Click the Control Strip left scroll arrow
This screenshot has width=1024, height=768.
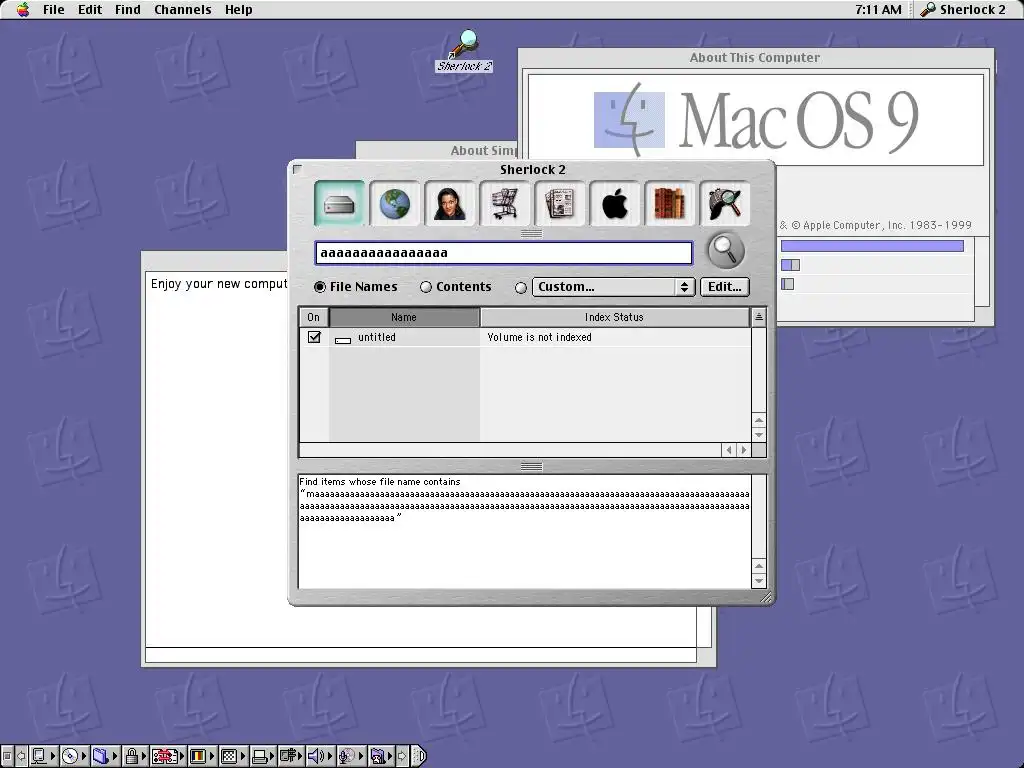coord(21,756)
